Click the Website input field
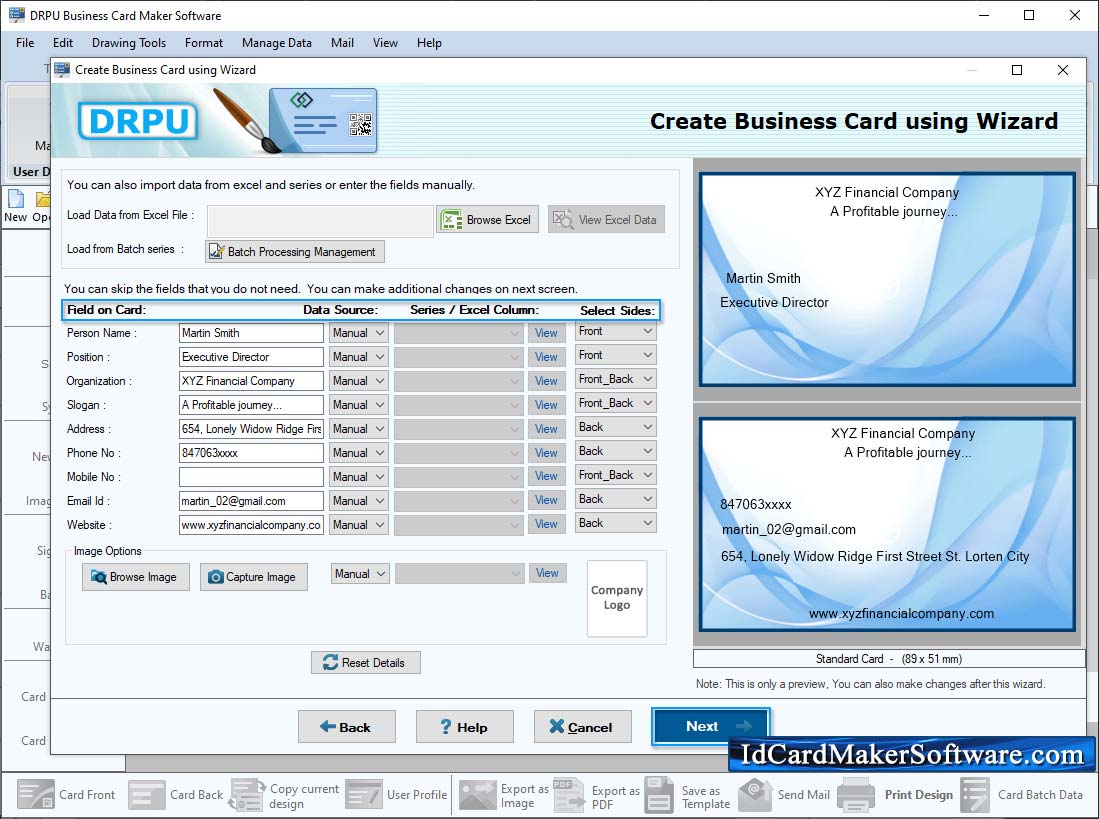The width and height of the screenshot is (1099, 819). [251, 525]
